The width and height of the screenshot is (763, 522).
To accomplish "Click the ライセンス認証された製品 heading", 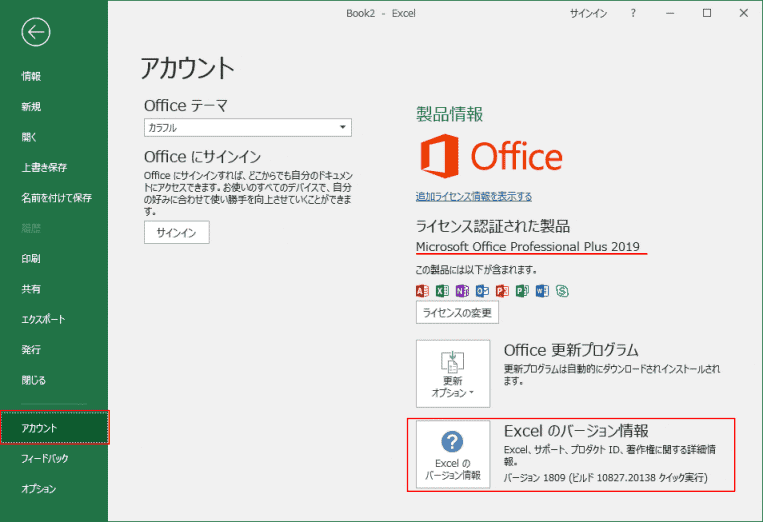I will pos(492,226).
